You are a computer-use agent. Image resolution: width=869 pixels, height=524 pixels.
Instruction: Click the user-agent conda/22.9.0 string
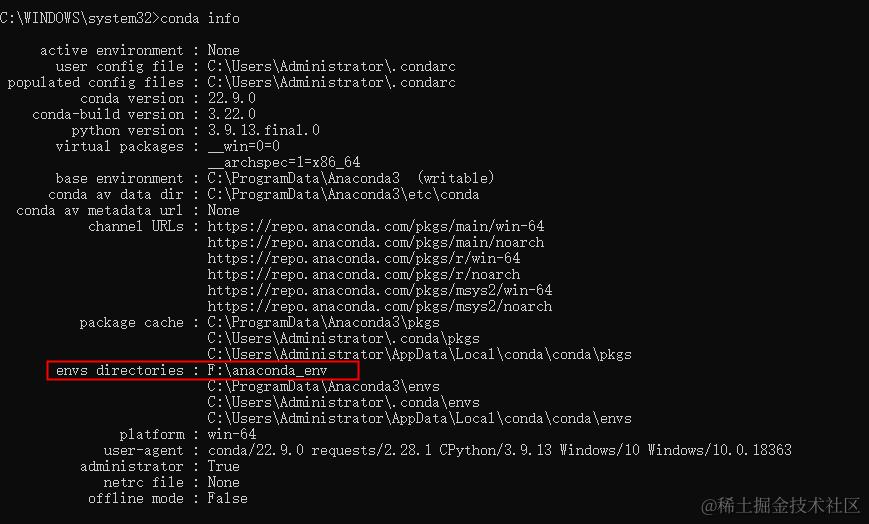[x=499, y=450]
